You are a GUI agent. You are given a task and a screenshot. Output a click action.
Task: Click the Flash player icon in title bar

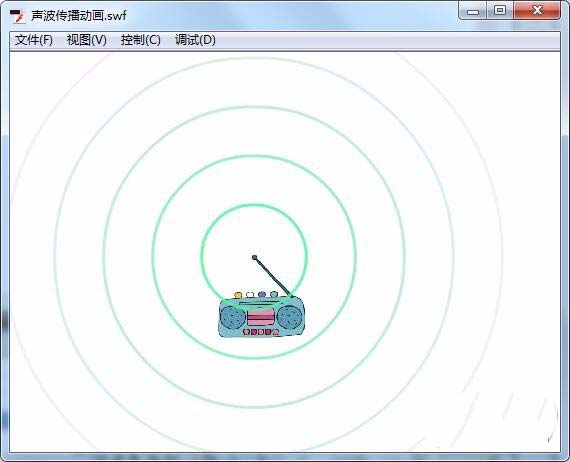tap(17, 16)
